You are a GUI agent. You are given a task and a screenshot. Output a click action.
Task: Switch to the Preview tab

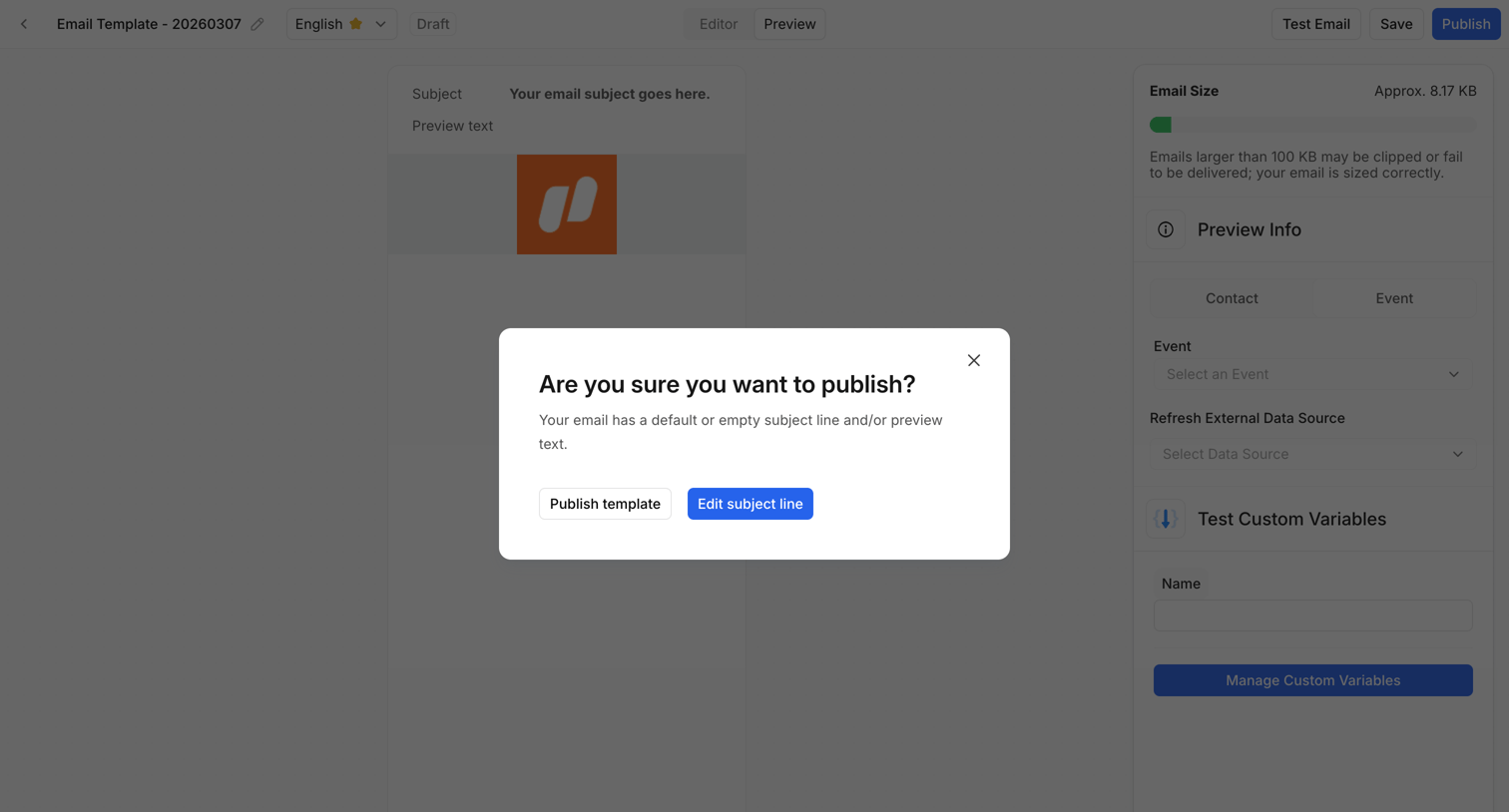789,24
